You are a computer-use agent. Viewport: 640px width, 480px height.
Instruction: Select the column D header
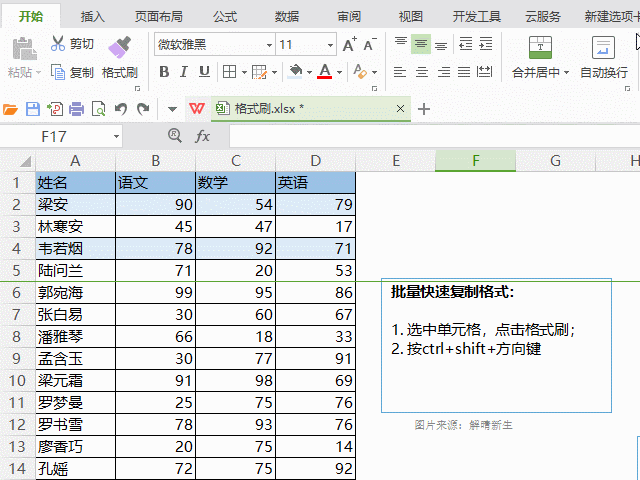(x=315, y=161)
